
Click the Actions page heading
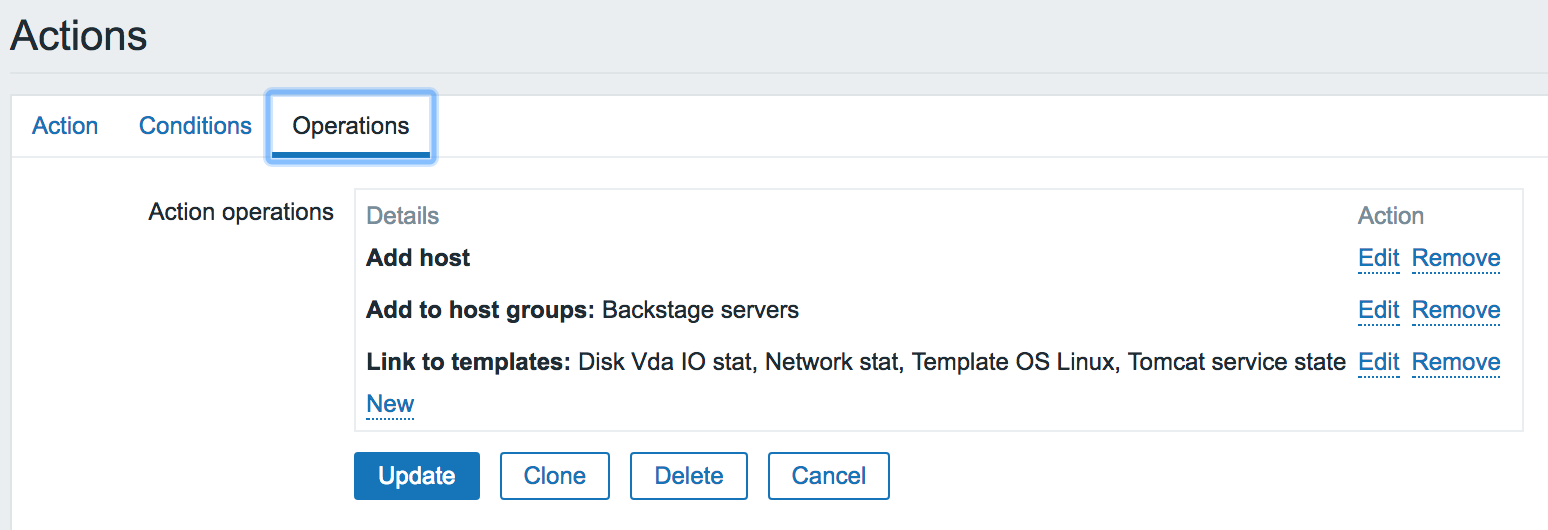pyautogui.click(x=79, y=36)
